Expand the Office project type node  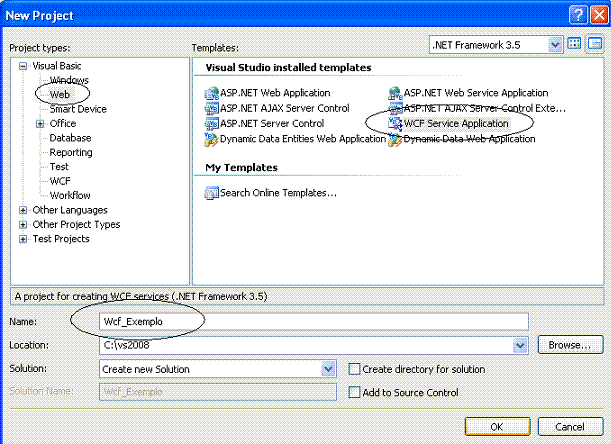[x=40, y=124]
